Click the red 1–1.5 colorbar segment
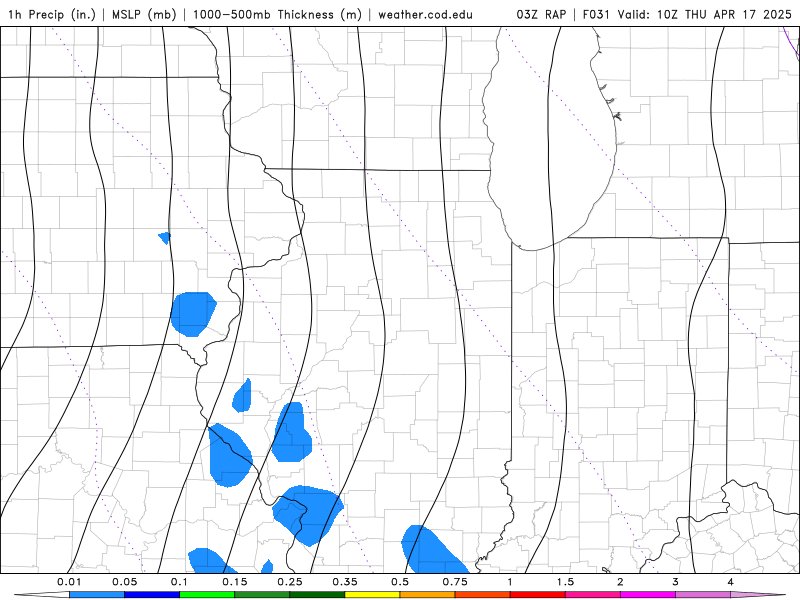 coord(538,595)
